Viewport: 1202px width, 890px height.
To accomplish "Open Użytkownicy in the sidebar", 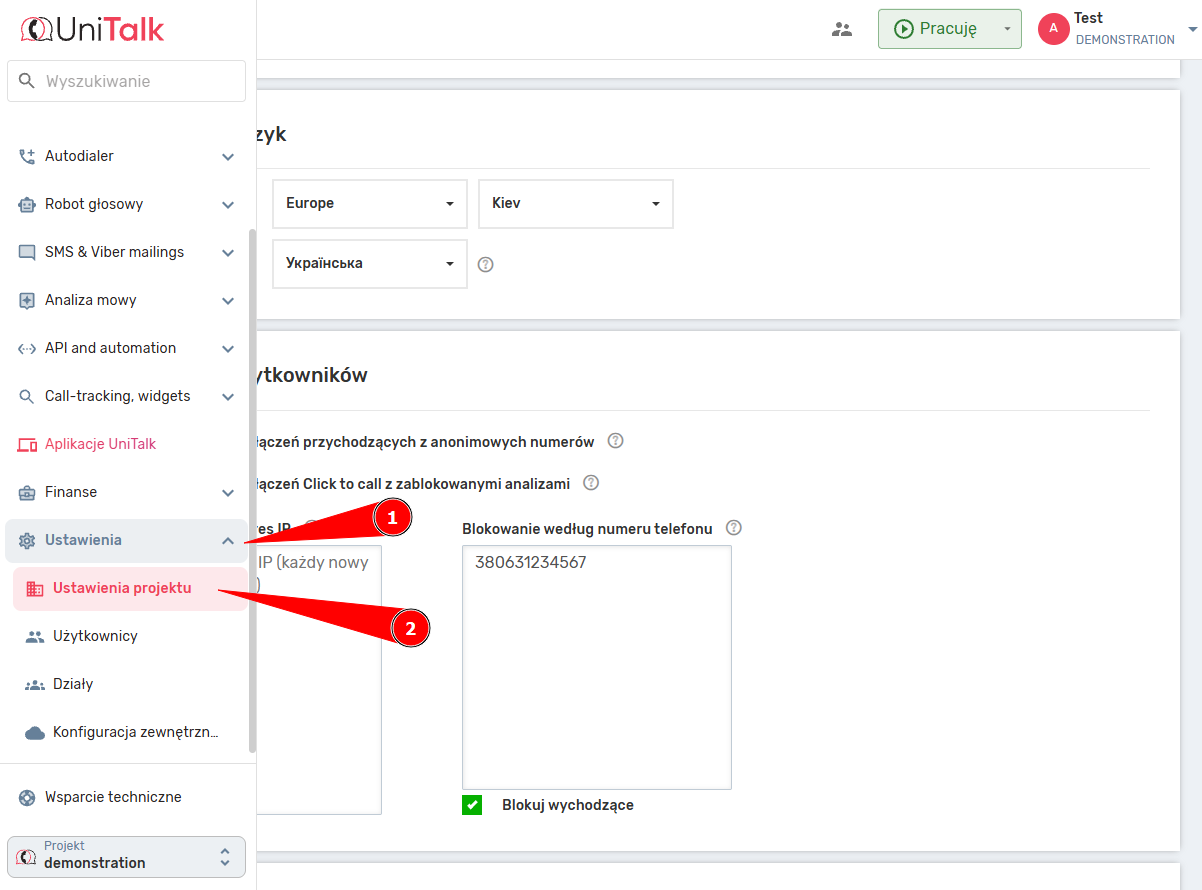I will (x=95, y=636).
